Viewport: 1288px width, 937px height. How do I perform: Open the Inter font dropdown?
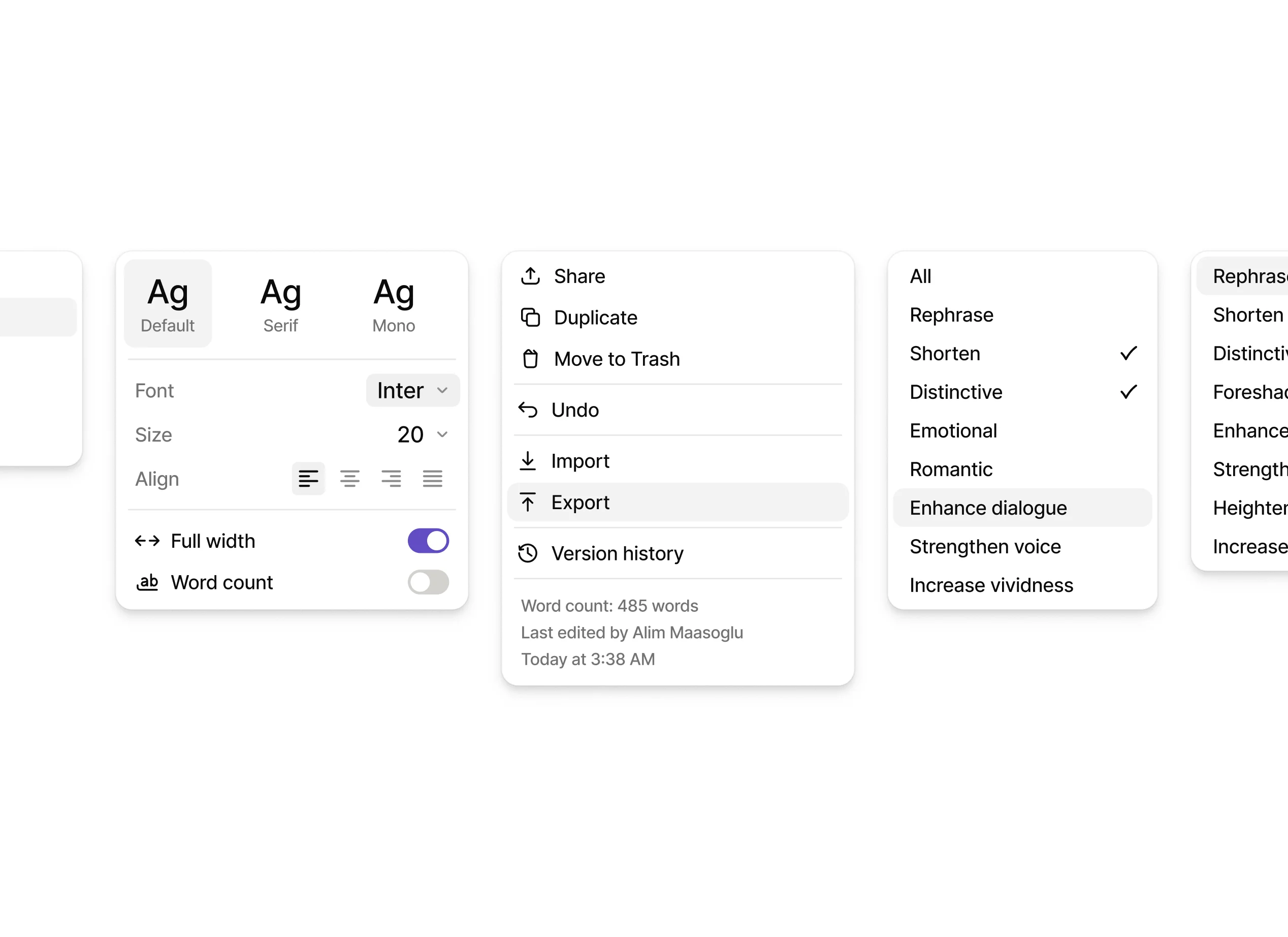pyautogui.click(x=412, y=390)
